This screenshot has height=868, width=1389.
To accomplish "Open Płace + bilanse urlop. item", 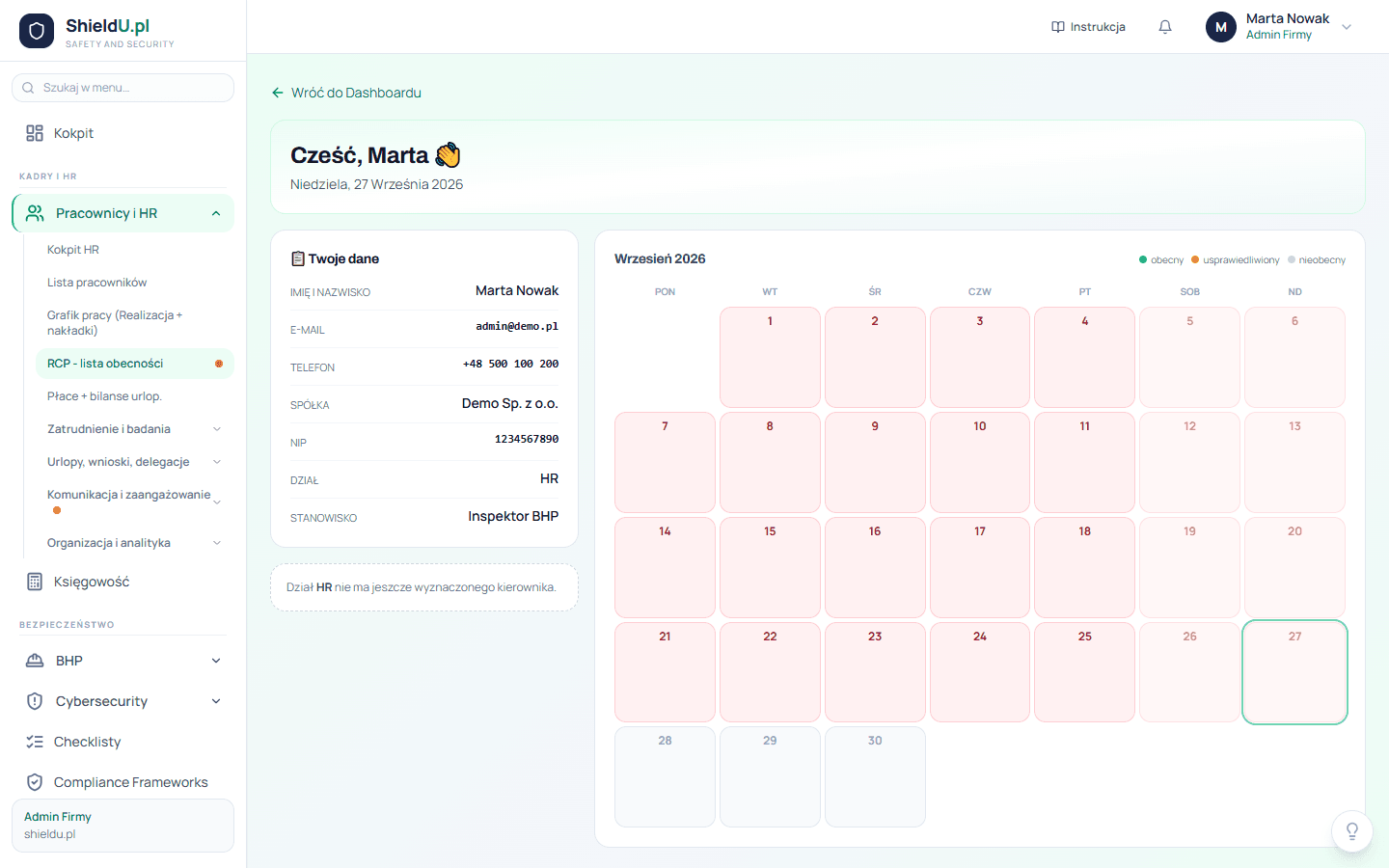I will (x=134, y=396).
